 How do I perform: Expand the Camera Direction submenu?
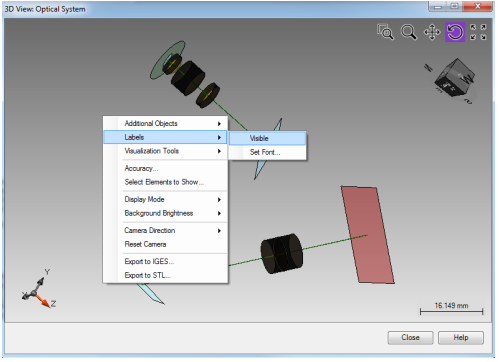pyautogui.click(x=165, y=231)
